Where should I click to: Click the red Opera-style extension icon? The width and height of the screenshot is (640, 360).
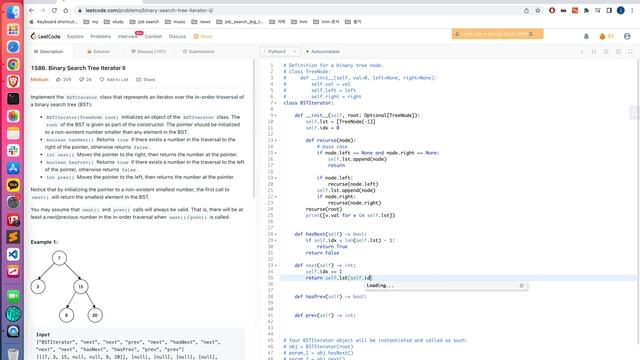pos(552,11)
